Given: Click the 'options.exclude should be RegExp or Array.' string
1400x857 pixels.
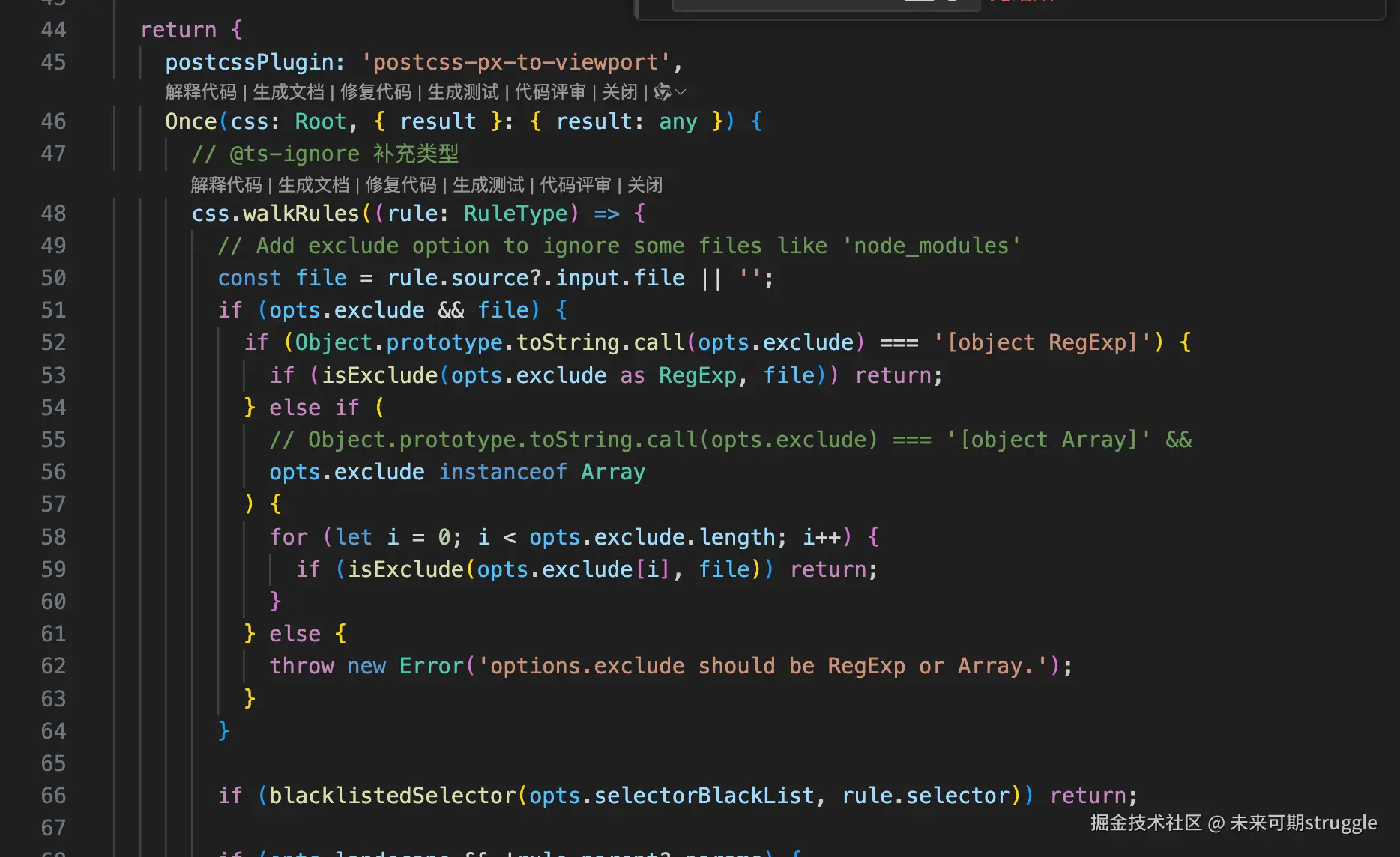Looking at the screenshot, I should pos(763,666).
